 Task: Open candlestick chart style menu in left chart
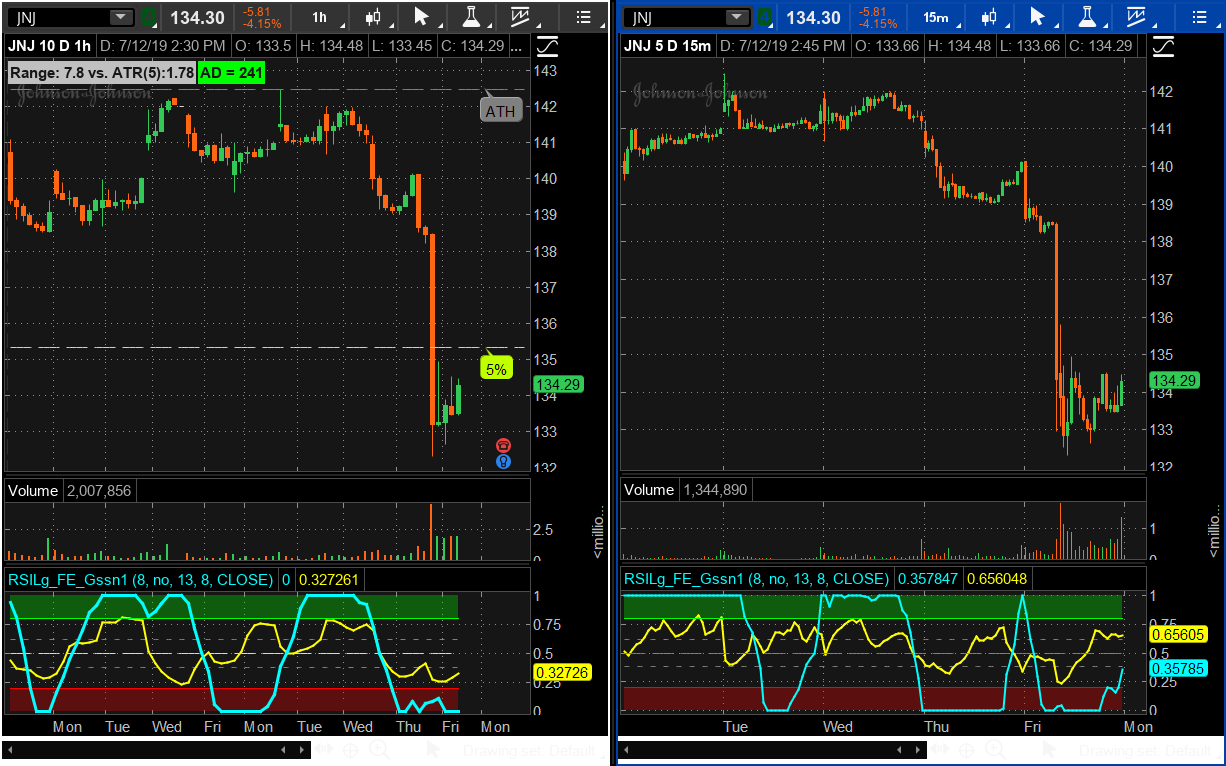tap(375, 17)
